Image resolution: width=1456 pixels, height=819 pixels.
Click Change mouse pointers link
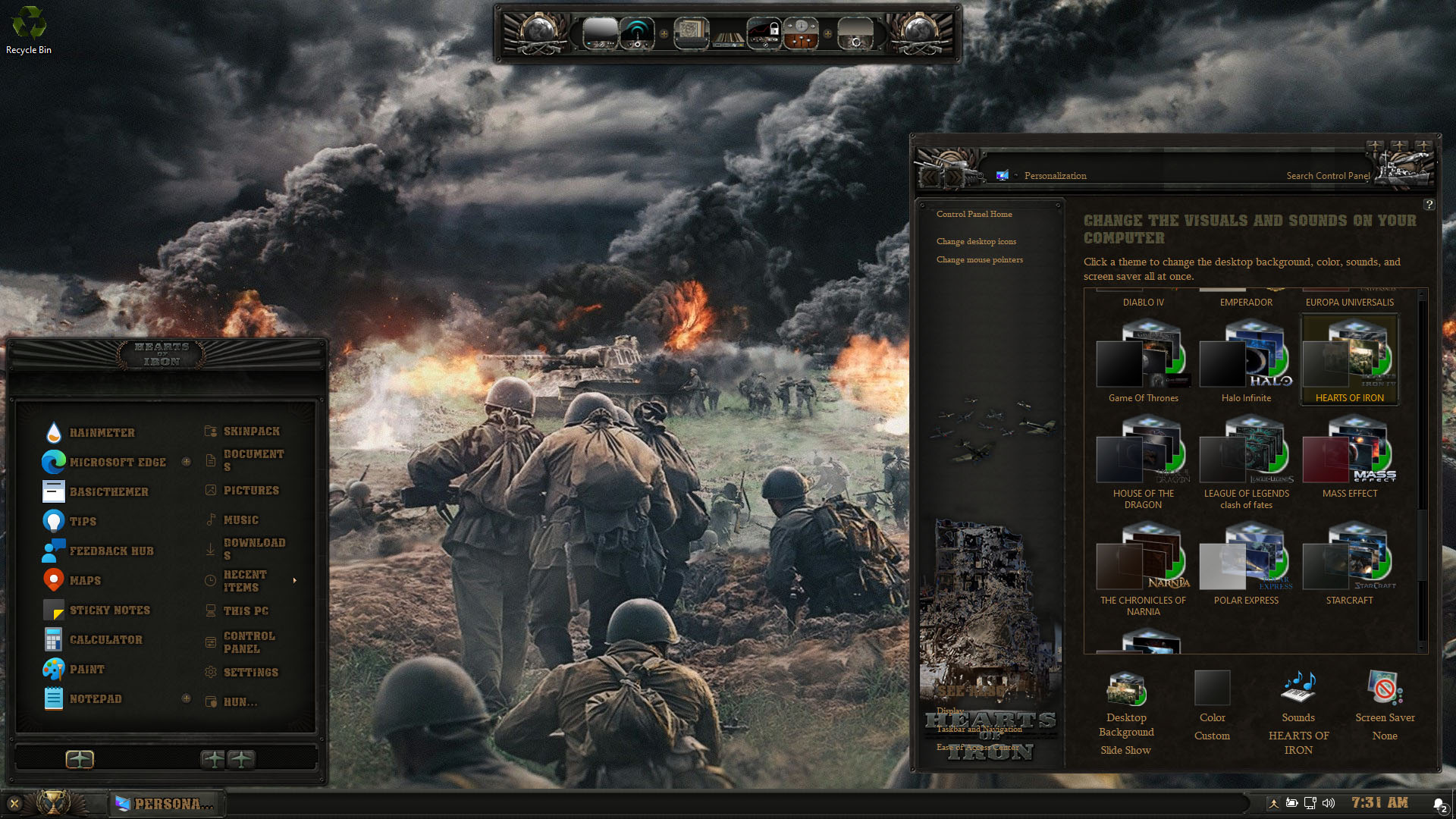click(x=979, y=259)
